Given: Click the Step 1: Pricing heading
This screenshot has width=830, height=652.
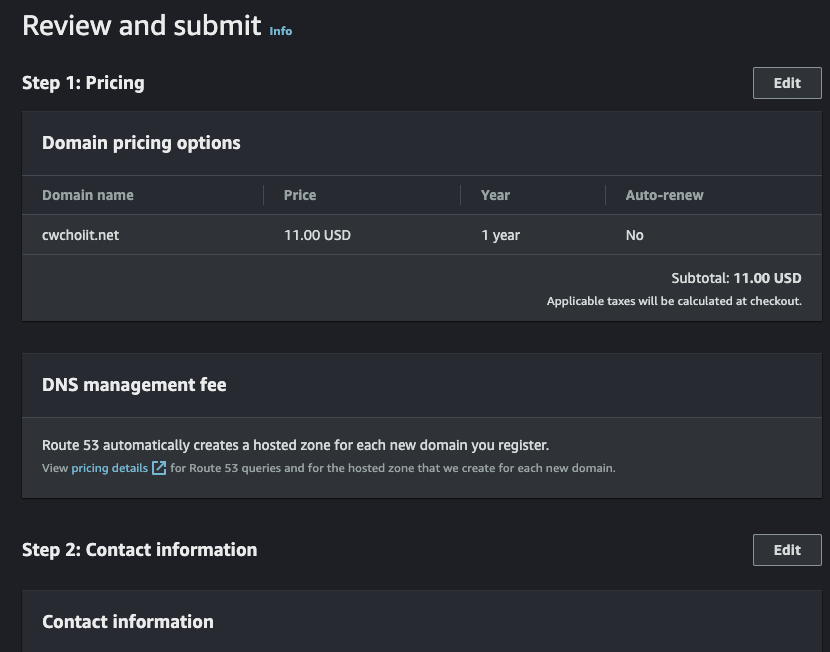Looking at the screenshot, I should 83,83.
